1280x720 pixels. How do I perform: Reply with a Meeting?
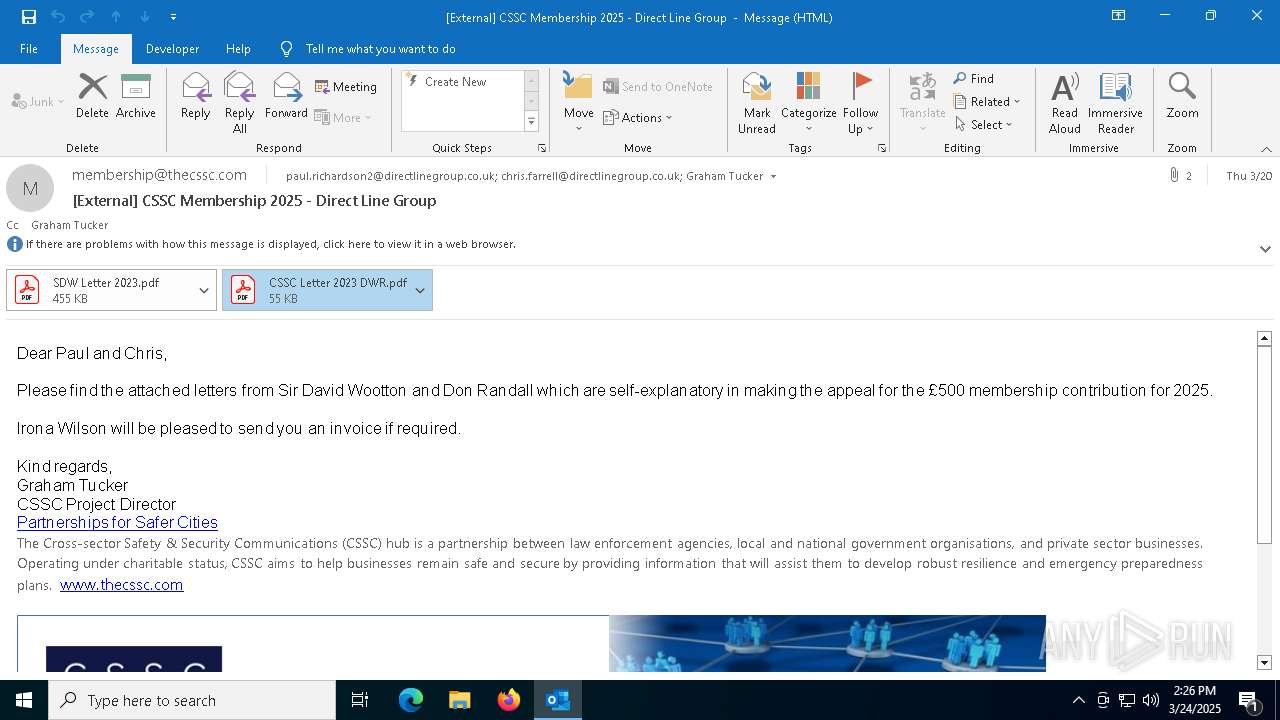[x=346, y=87]
